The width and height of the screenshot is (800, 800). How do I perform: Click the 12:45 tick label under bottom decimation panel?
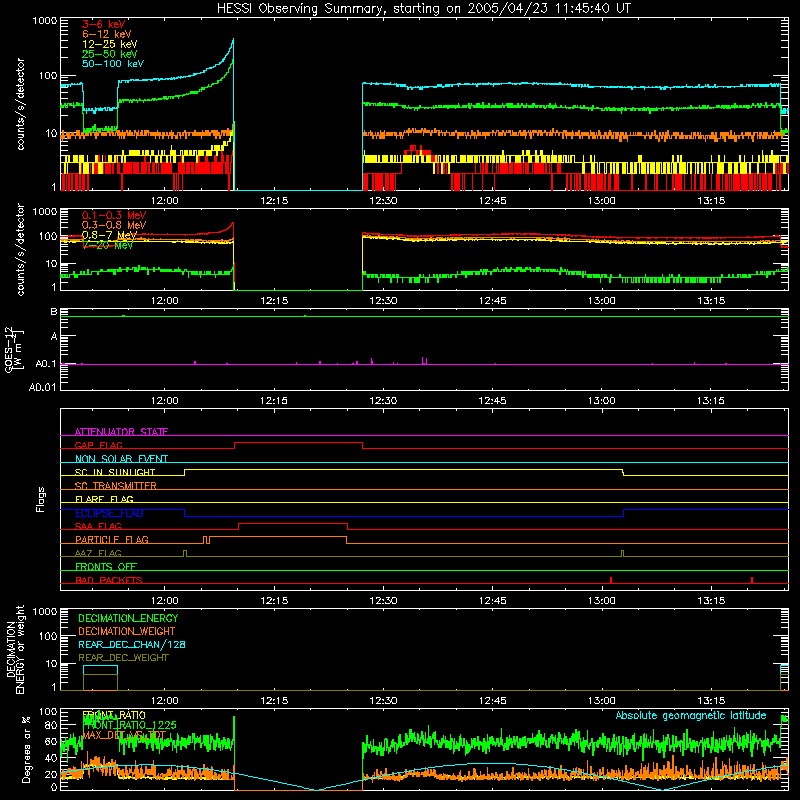click(492, 701)
